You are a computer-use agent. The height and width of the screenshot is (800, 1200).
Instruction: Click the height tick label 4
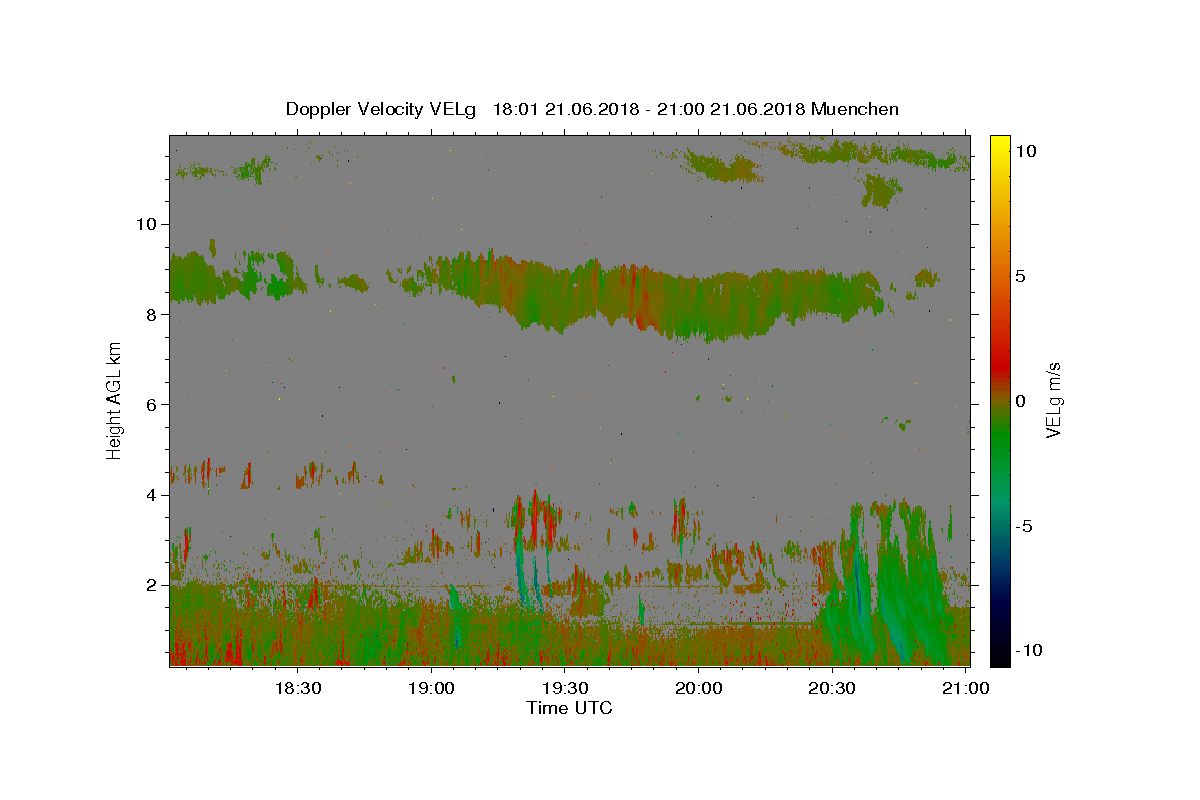click(x=152, y=495)
